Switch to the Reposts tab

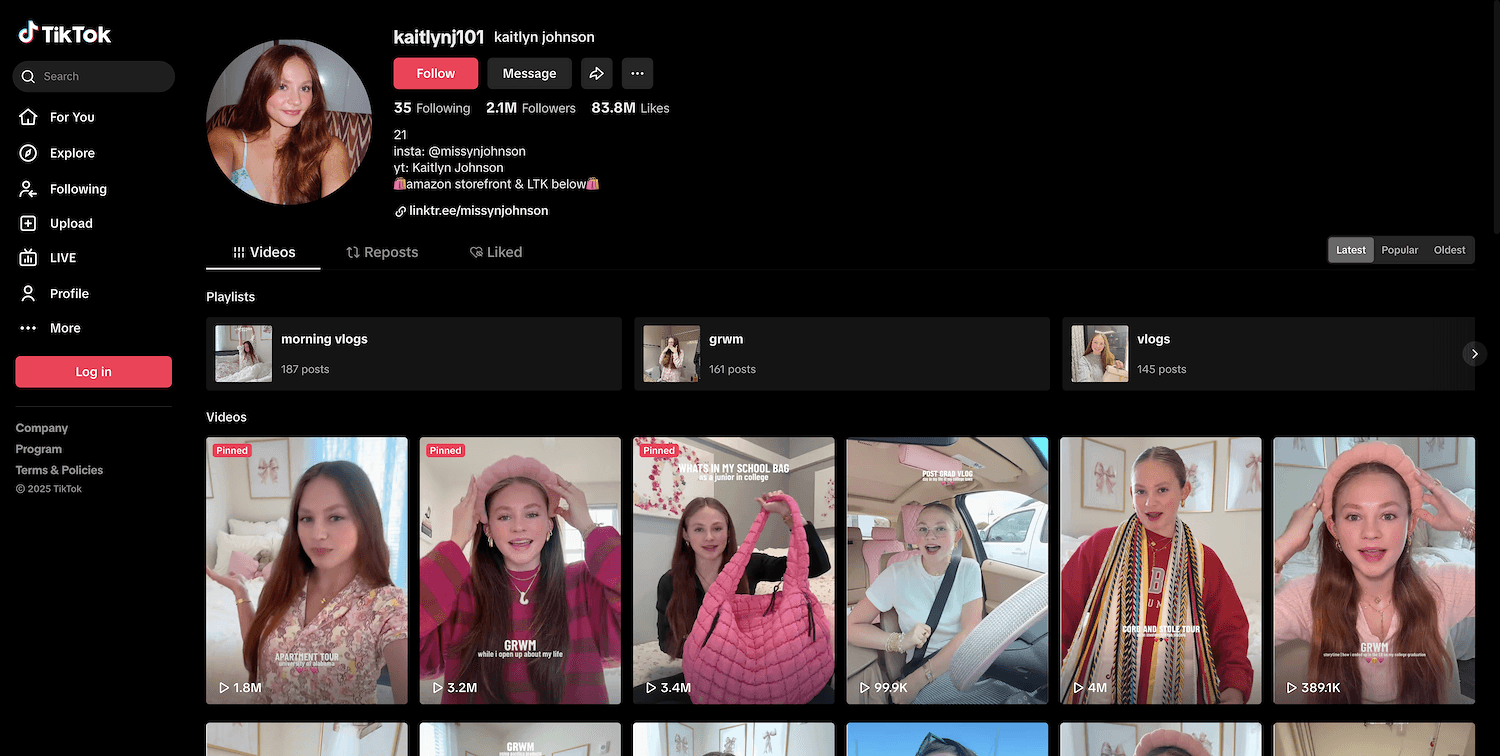[382, 252]
